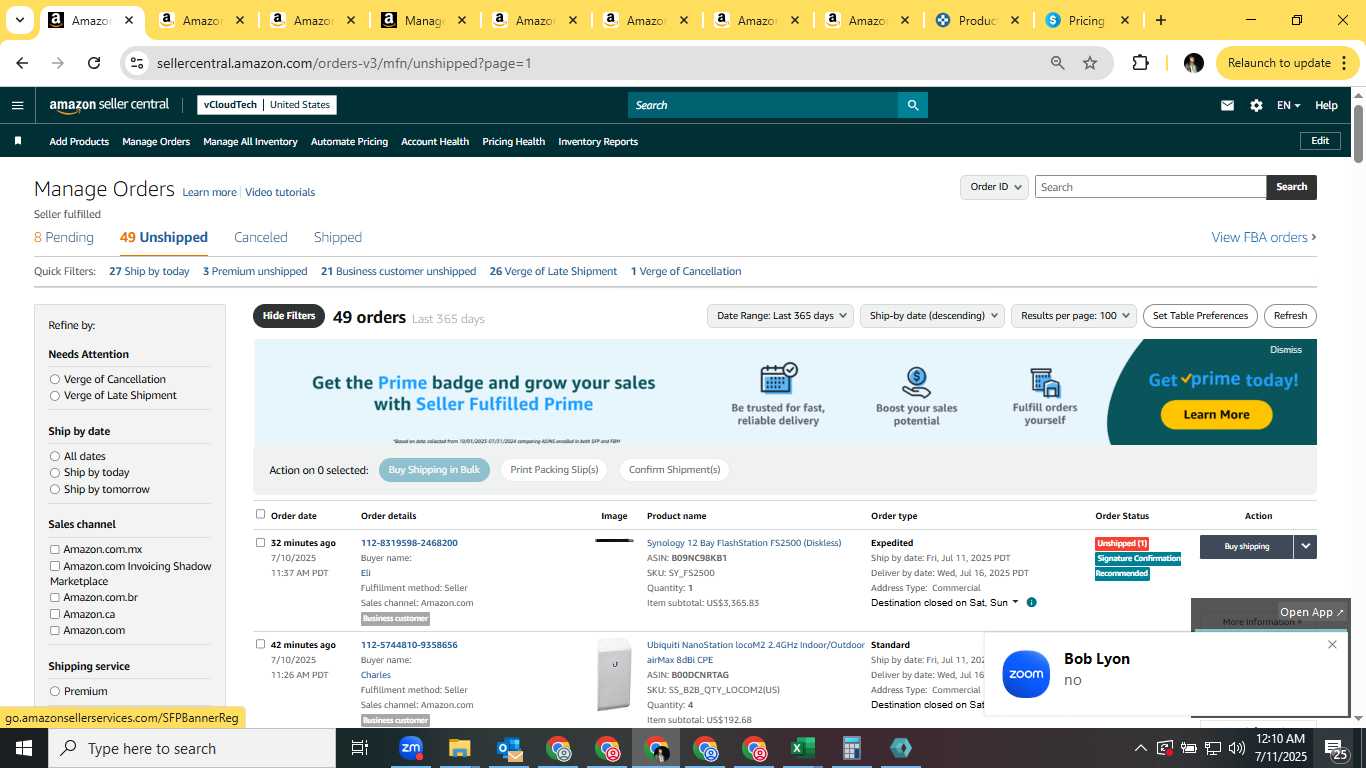Expand Destination closed on Sat, Sun details
The height and width of the screenshot is (768, 1366).
point(1015,602)
